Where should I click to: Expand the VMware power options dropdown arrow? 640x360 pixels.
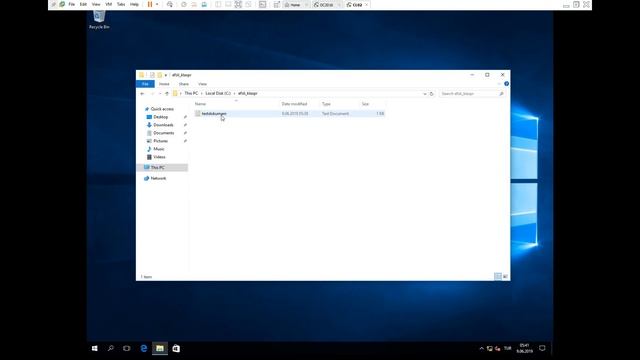(157, 4)
